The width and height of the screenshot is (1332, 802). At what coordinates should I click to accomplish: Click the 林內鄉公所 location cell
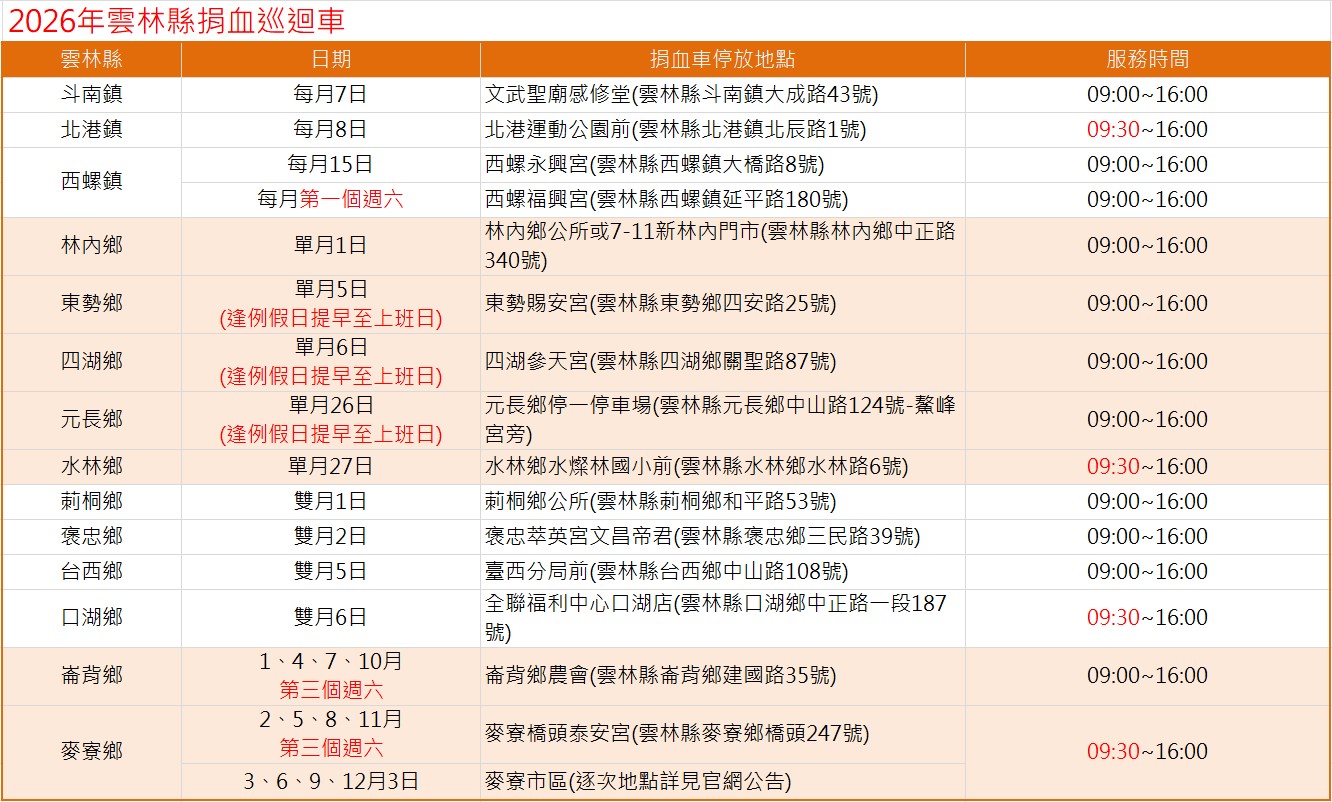[x=720, y=246]
